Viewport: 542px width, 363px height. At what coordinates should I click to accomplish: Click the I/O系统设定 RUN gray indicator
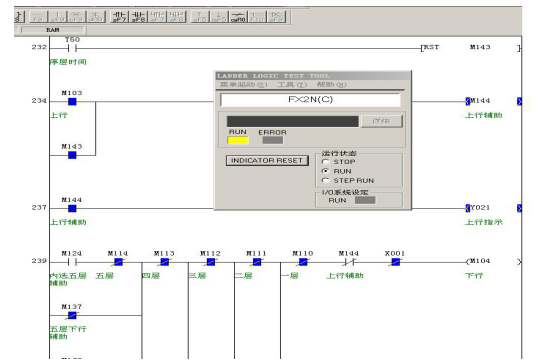tap(365, 200)
